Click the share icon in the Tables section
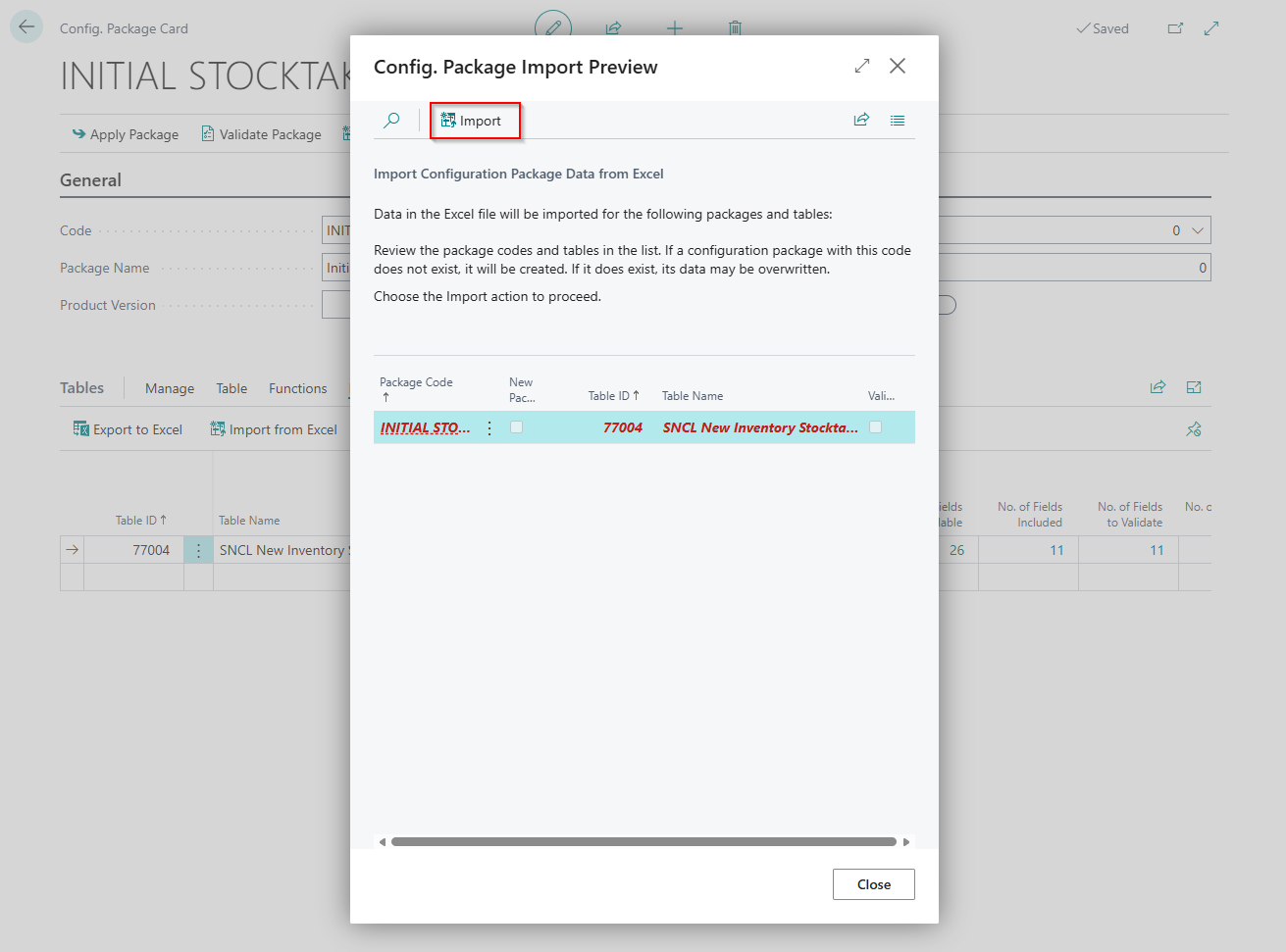The width and height of the screenshot is (1286, 952). click(1157, 387)
